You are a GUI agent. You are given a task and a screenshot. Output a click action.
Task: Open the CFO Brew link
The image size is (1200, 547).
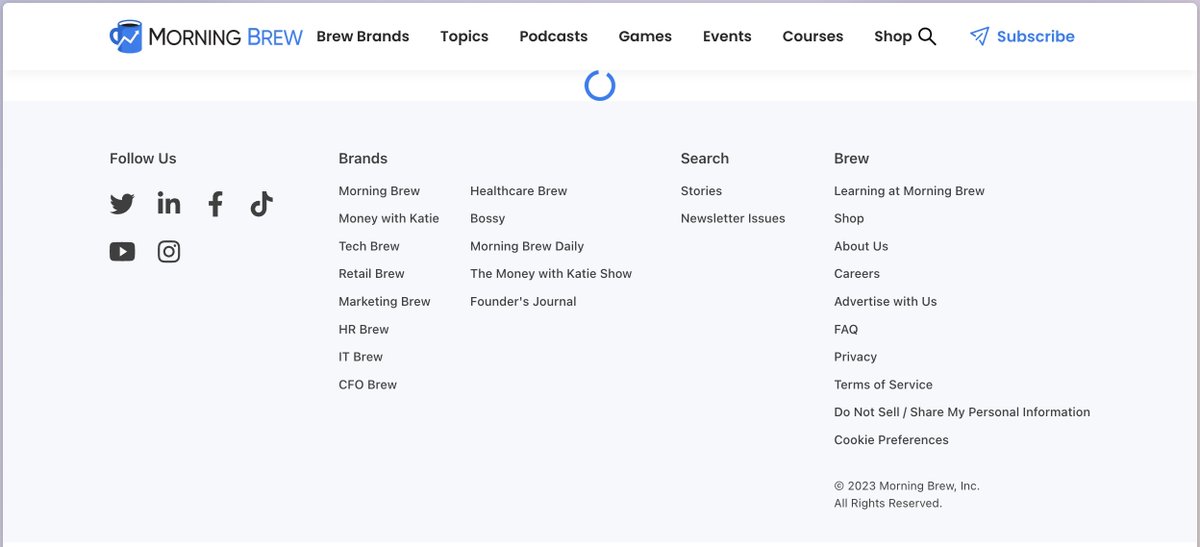368,384
